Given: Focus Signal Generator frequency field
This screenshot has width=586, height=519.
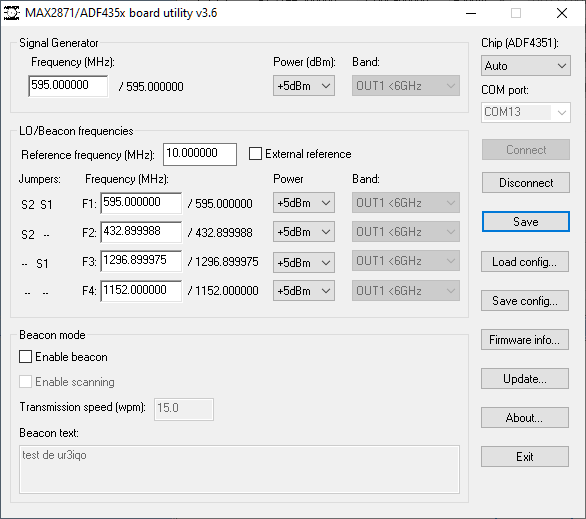Looking at the screenshot, I should 68,86.
